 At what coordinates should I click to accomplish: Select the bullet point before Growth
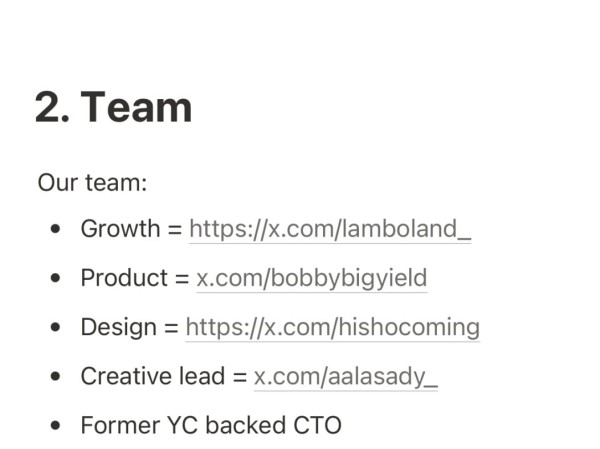[x=55, y=229]
